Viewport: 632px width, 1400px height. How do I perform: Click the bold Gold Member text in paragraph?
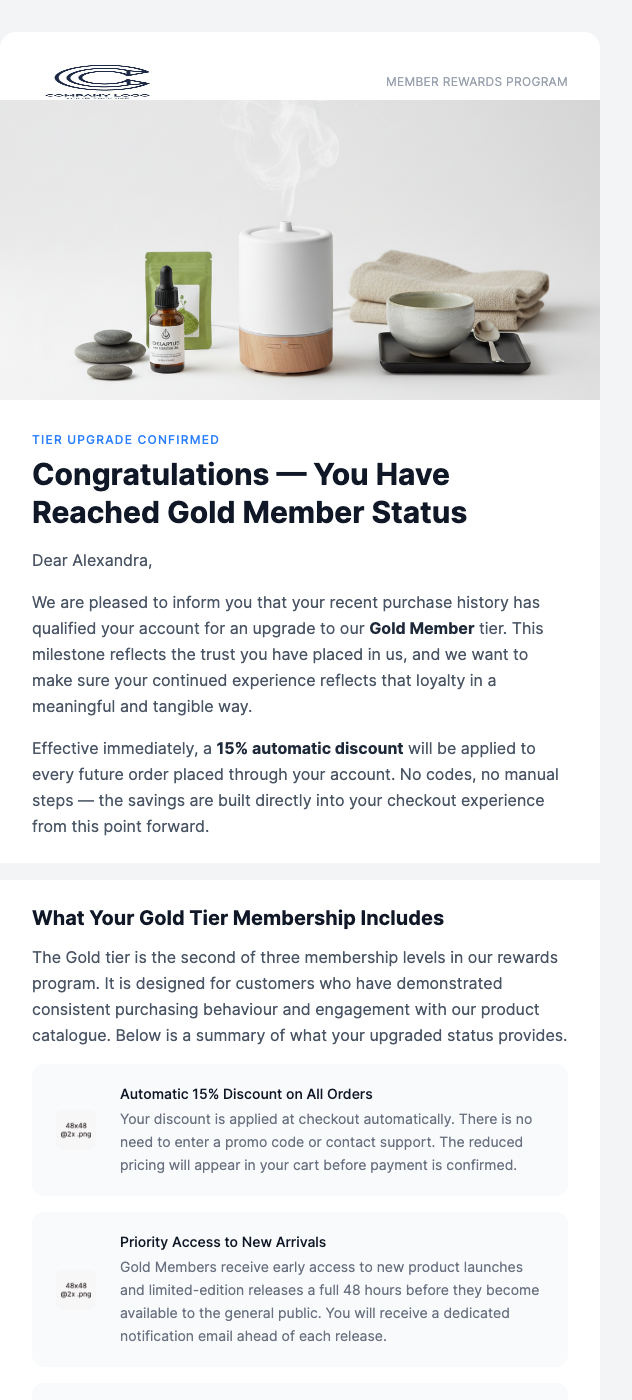(x=421, y=629)
